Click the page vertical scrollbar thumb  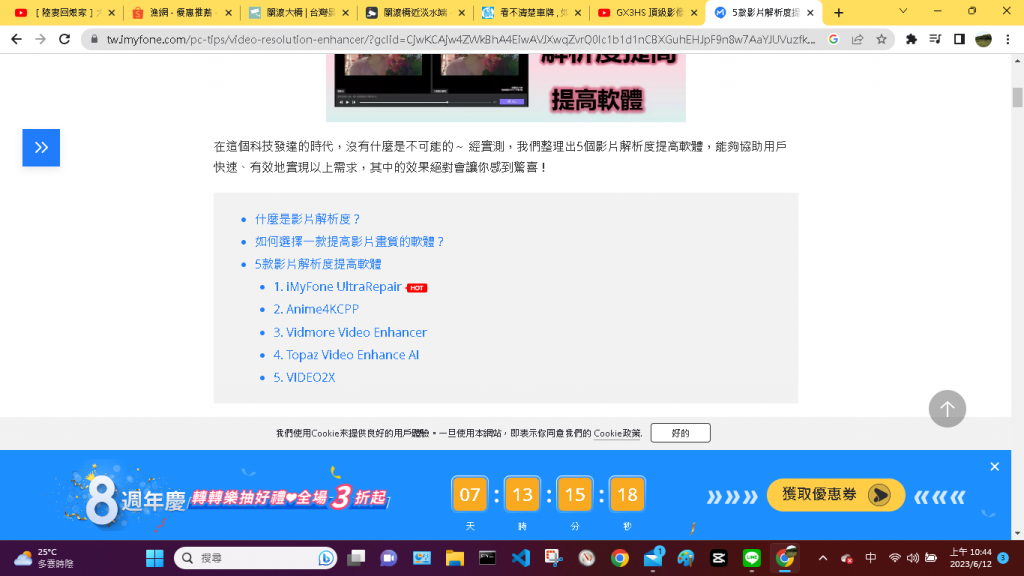[x=1017, y=97]
